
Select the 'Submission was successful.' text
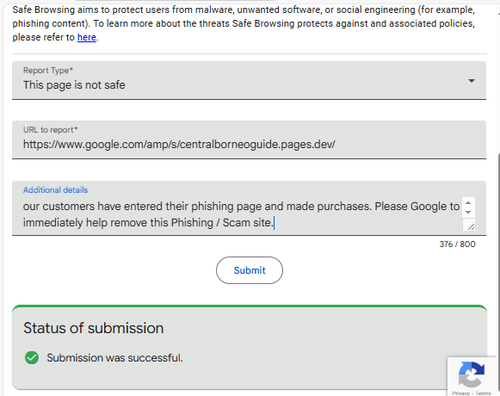[115, 358]
